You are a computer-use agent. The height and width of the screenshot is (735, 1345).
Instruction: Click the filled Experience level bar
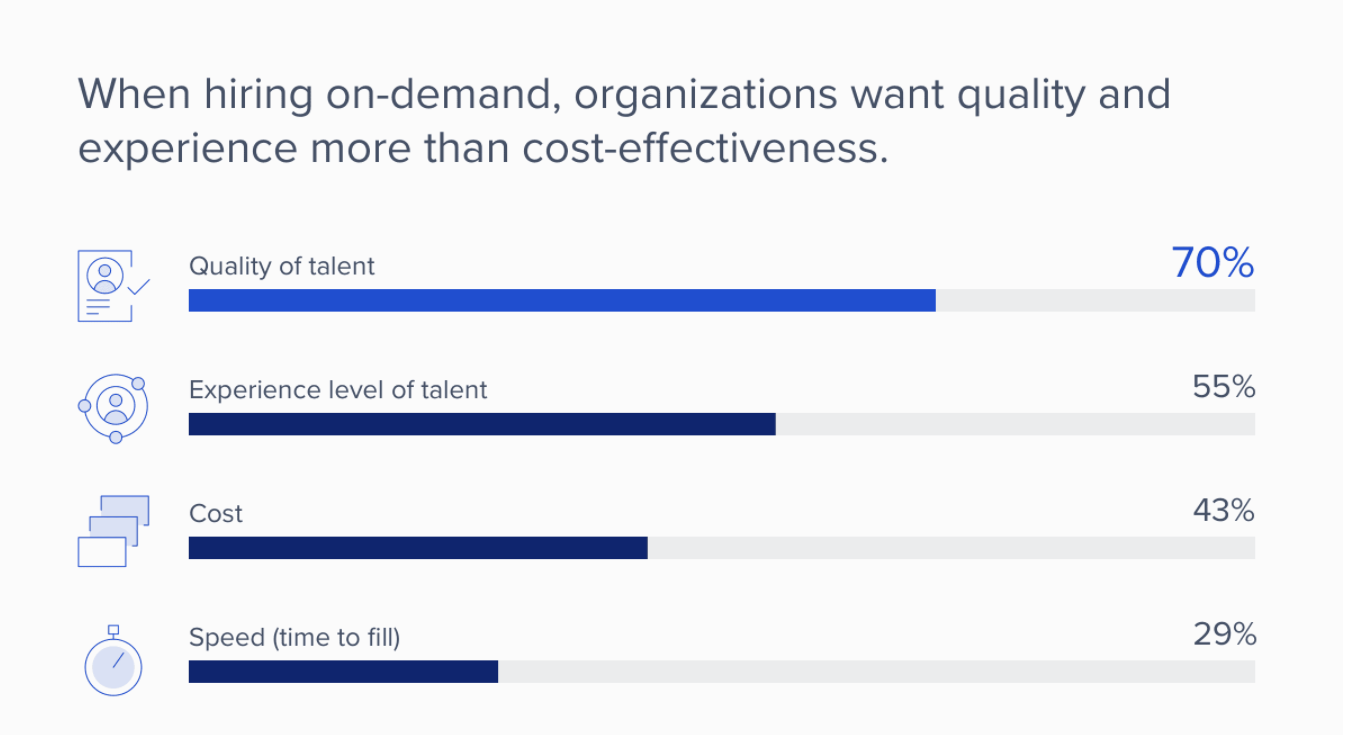pos(482,424)
